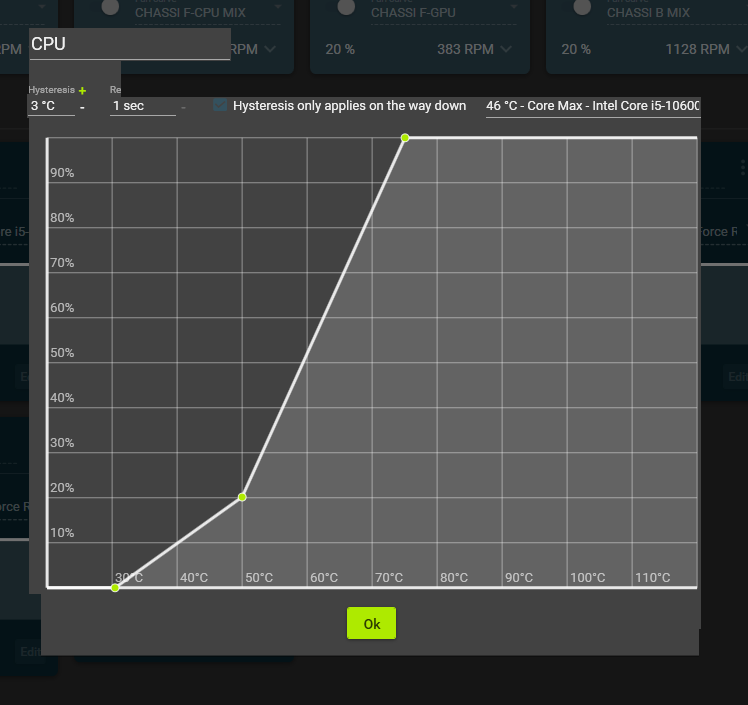Click the 383 RPM reading

[465, 49]
